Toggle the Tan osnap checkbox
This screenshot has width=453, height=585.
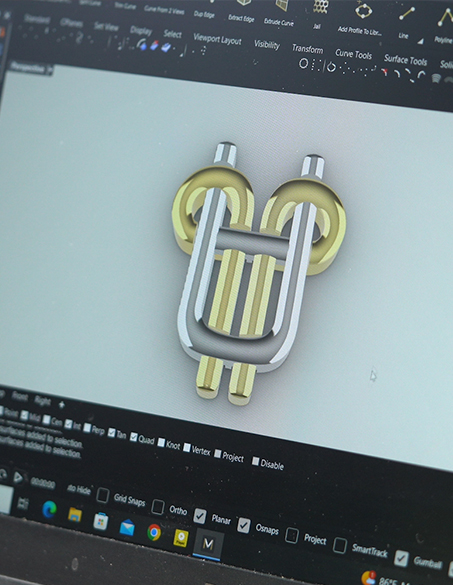tap(111, 432)
